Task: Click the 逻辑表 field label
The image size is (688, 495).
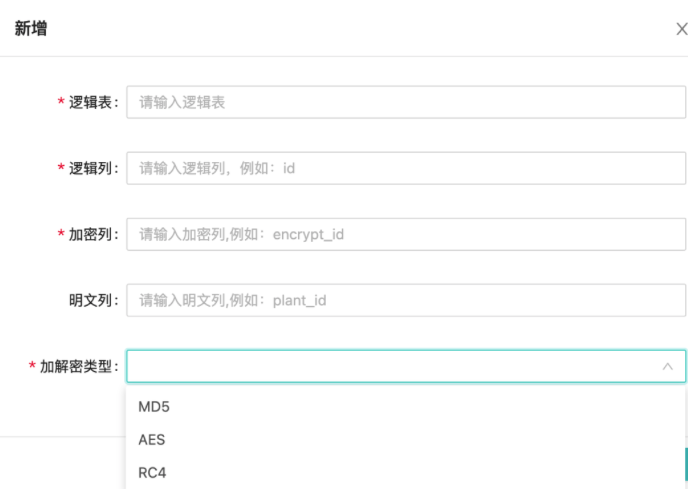Action: click(x=93, y=102)
